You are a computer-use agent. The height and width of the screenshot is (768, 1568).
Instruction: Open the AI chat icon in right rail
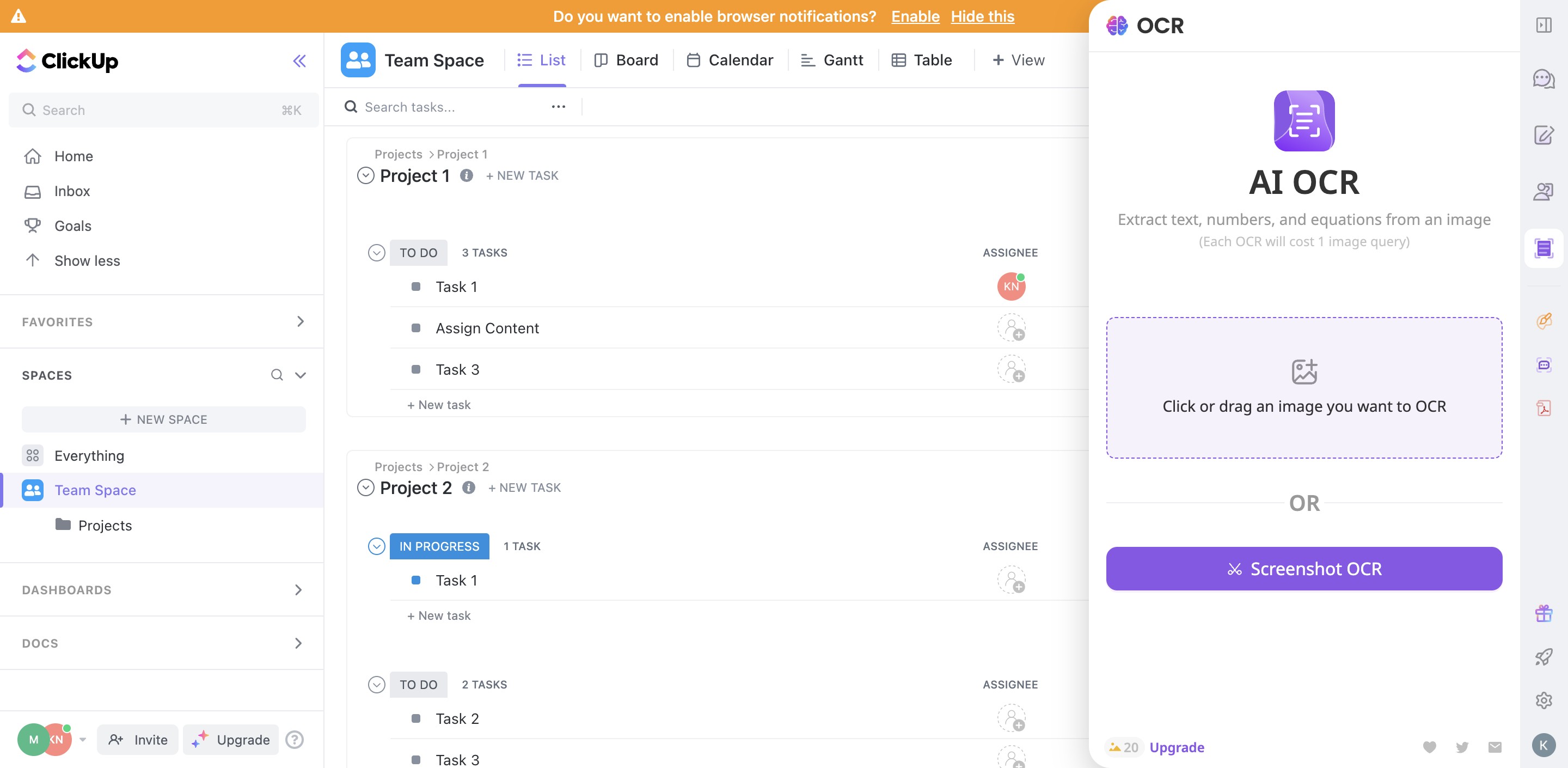(x=1543, y=79)
